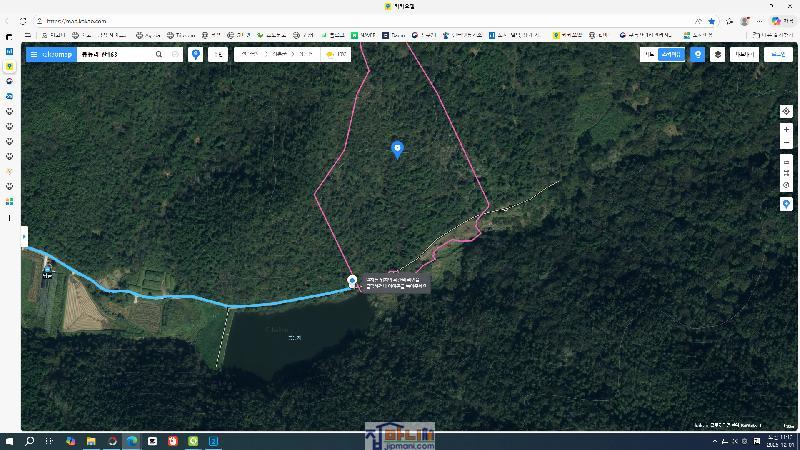Toggle the blue location overlay button at top right
The image size is (800, 450).
pos(698,55)
